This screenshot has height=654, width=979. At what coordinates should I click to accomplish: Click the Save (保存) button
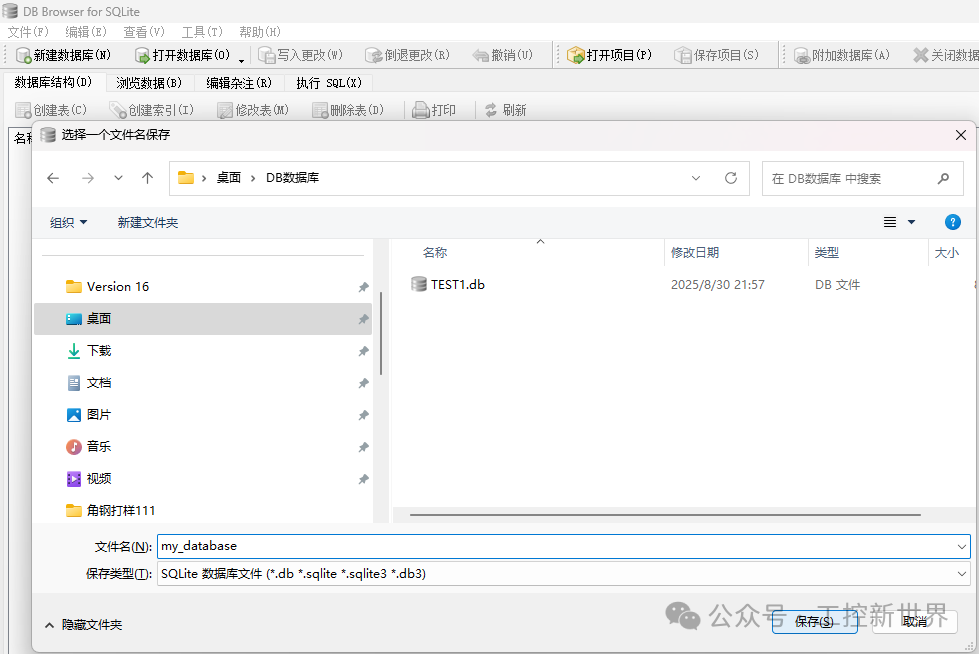(x=813, y=621)
